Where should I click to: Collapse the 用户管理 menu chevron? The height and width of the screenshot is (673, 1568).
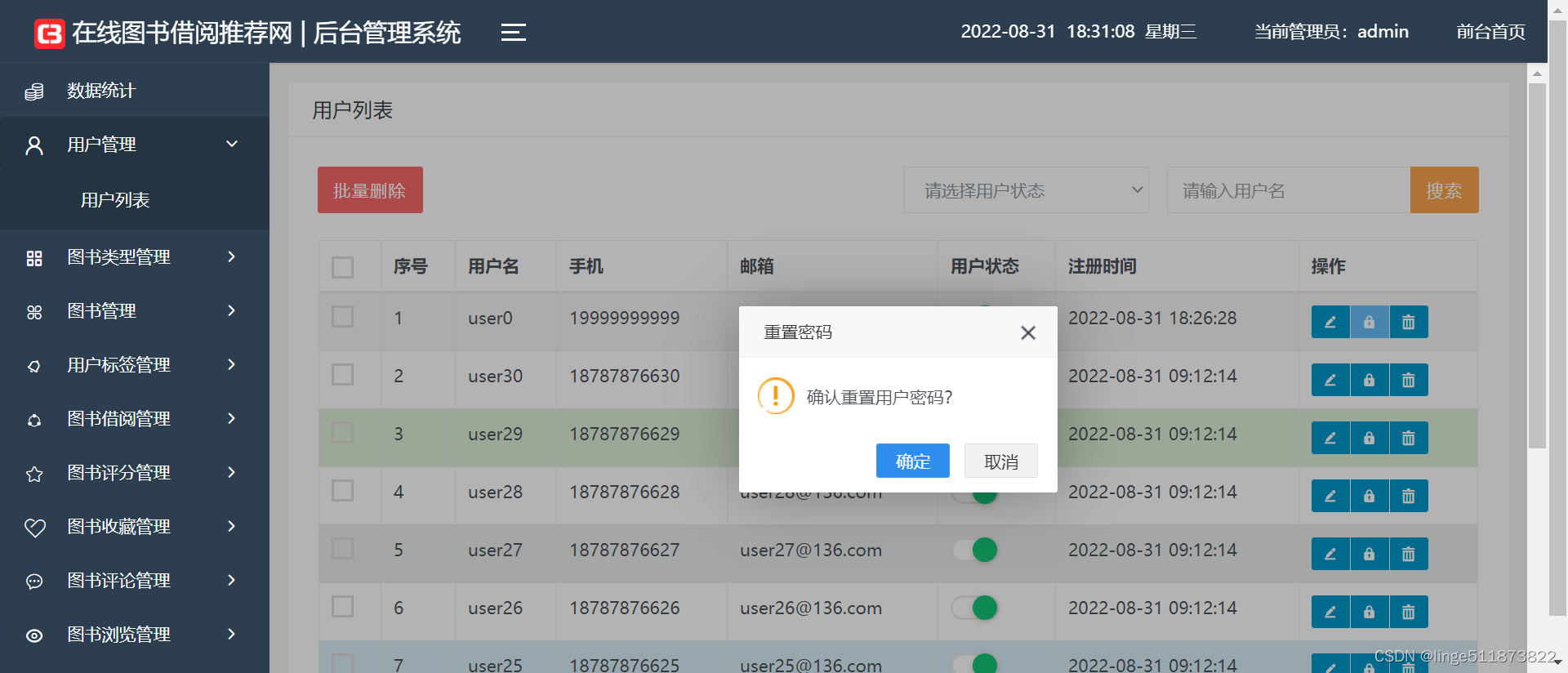coord(232,144)
